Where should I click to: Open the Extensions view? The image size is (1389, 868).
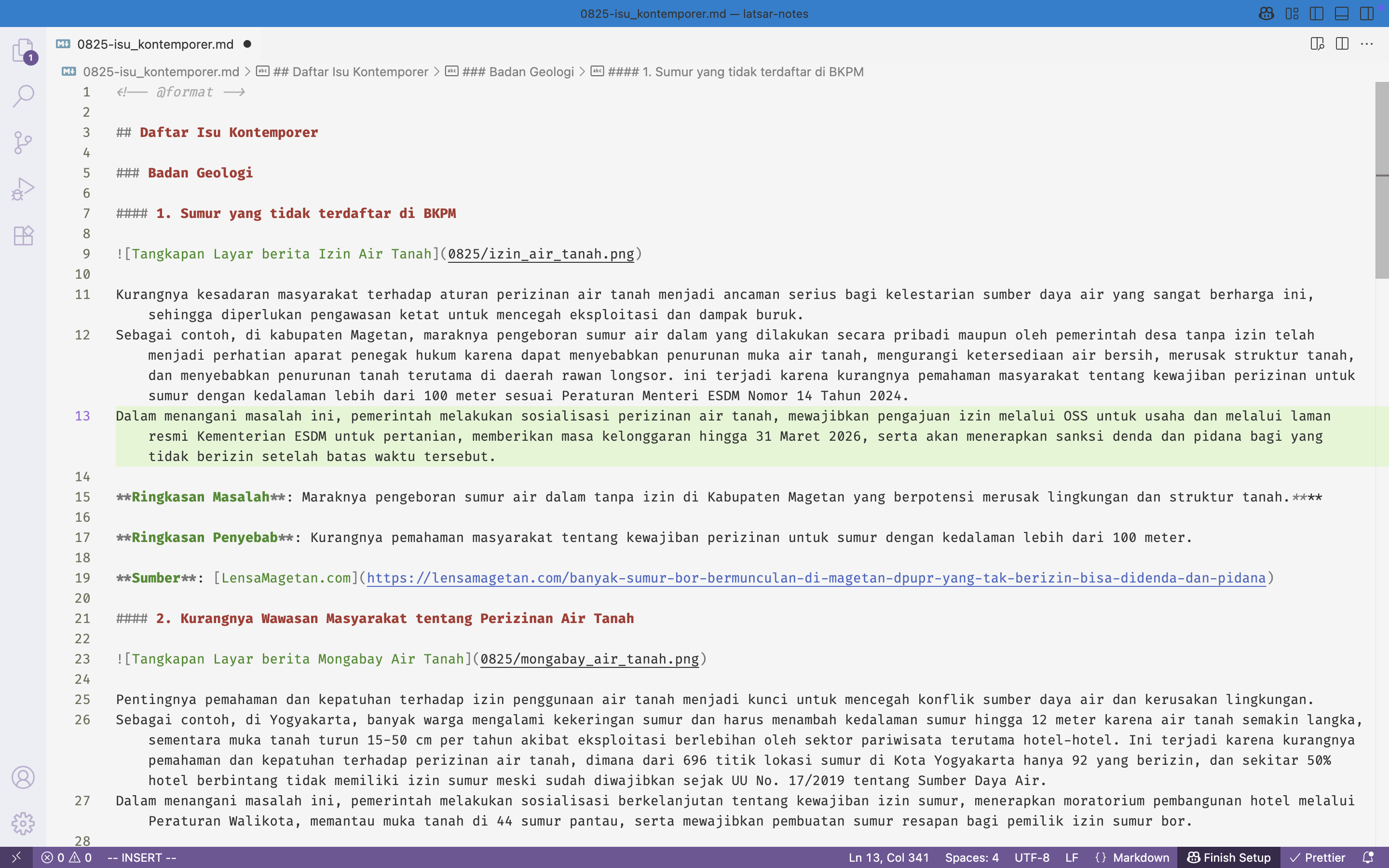(23, 235)
